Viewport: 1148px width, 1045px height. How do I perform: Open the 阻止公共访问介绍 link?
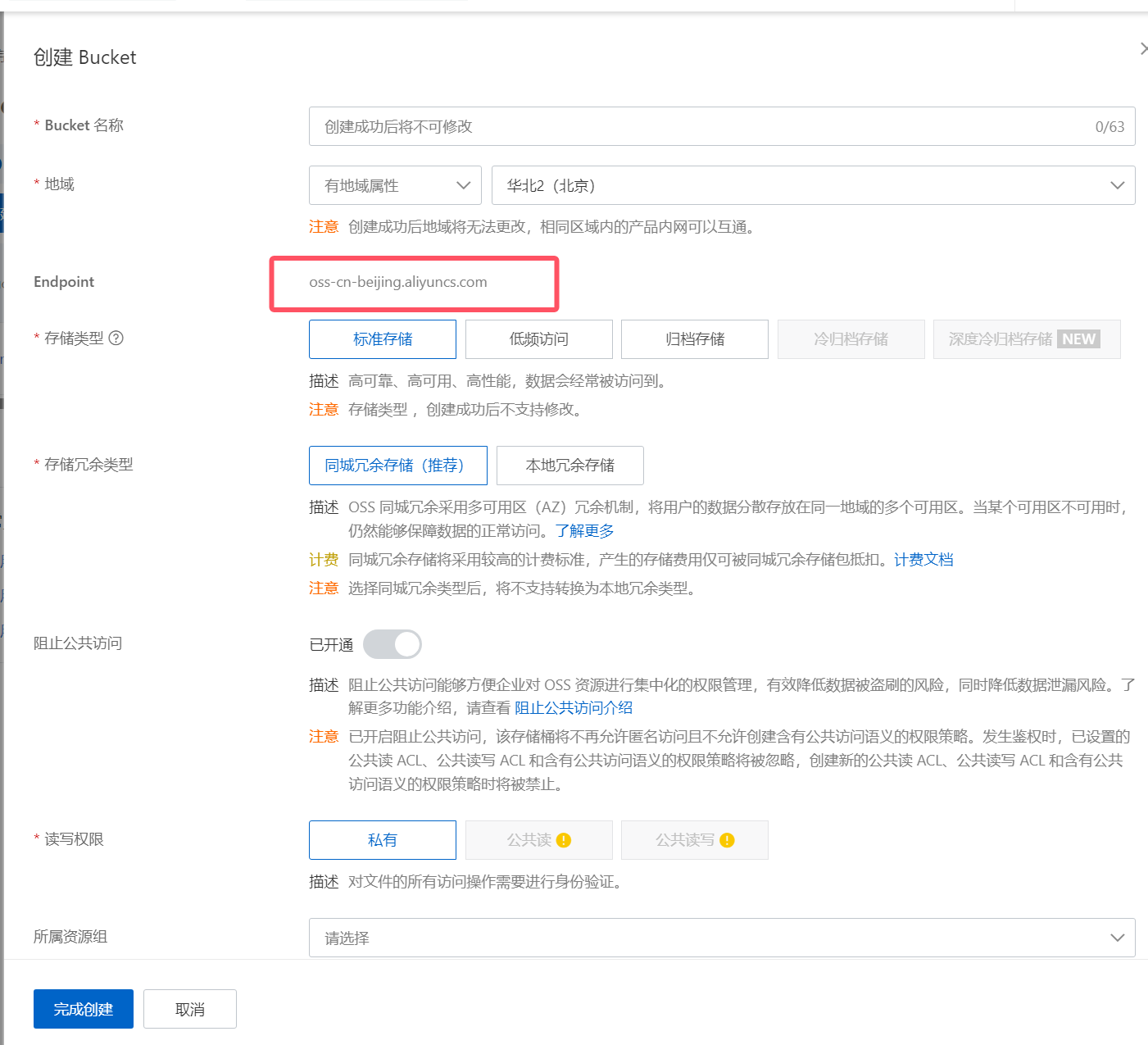[574, 708]
